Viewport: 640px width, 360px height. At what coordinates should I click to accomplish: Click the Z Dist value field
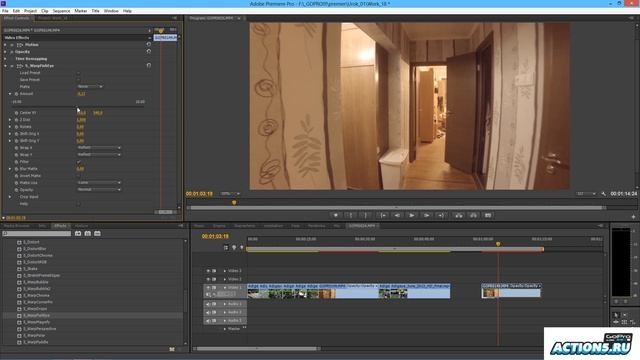[81, 120]
